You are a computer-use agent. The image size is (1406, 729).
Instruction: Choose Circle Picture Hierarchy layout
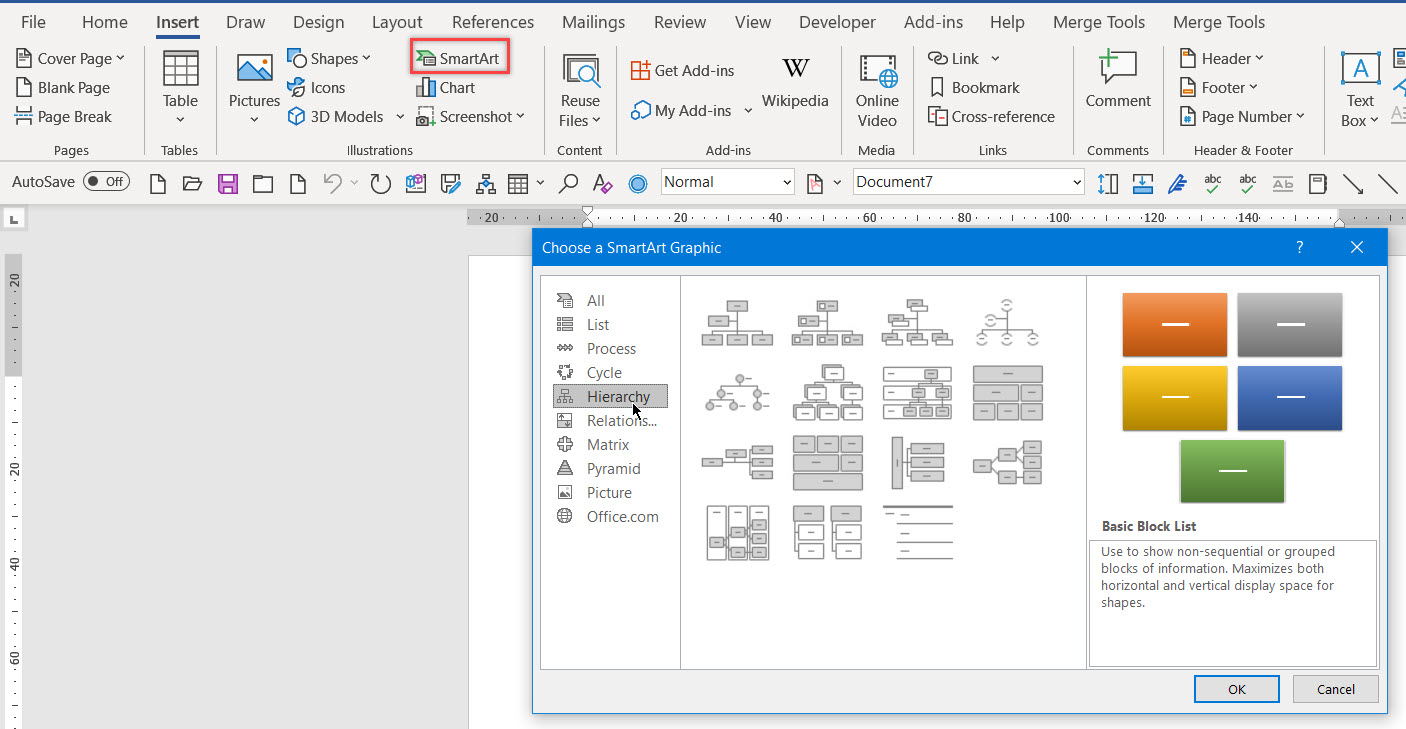tap(738, 392)
